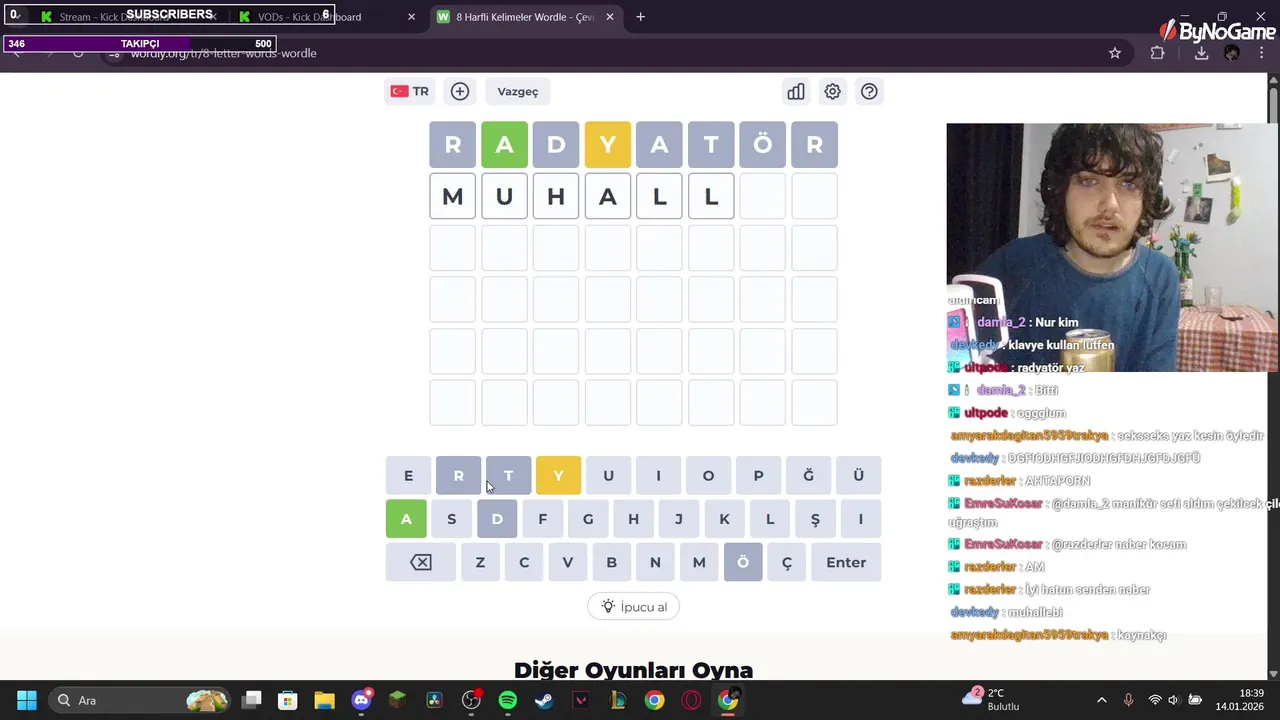1280x720 pixels.
Task: Open Discord from the taskbar
Action: coord(361,700)
